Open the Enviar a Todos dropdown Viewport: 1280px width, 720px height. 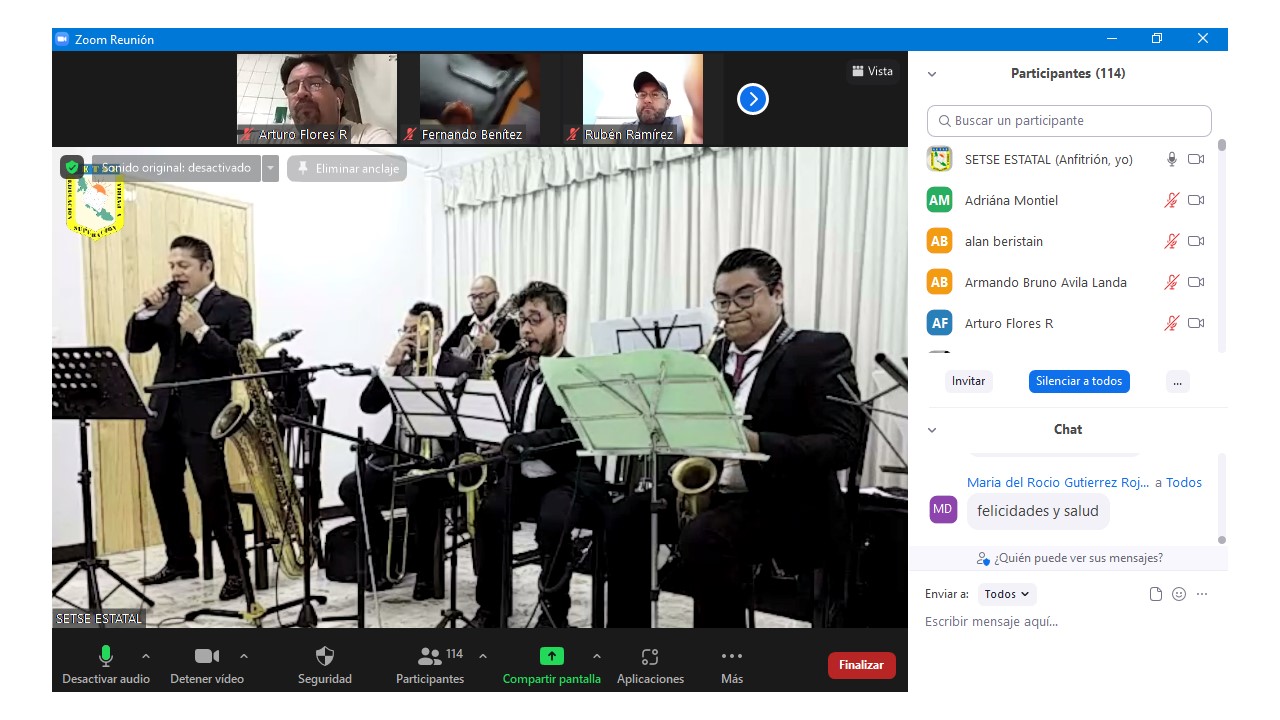[x=1007, y=594]
